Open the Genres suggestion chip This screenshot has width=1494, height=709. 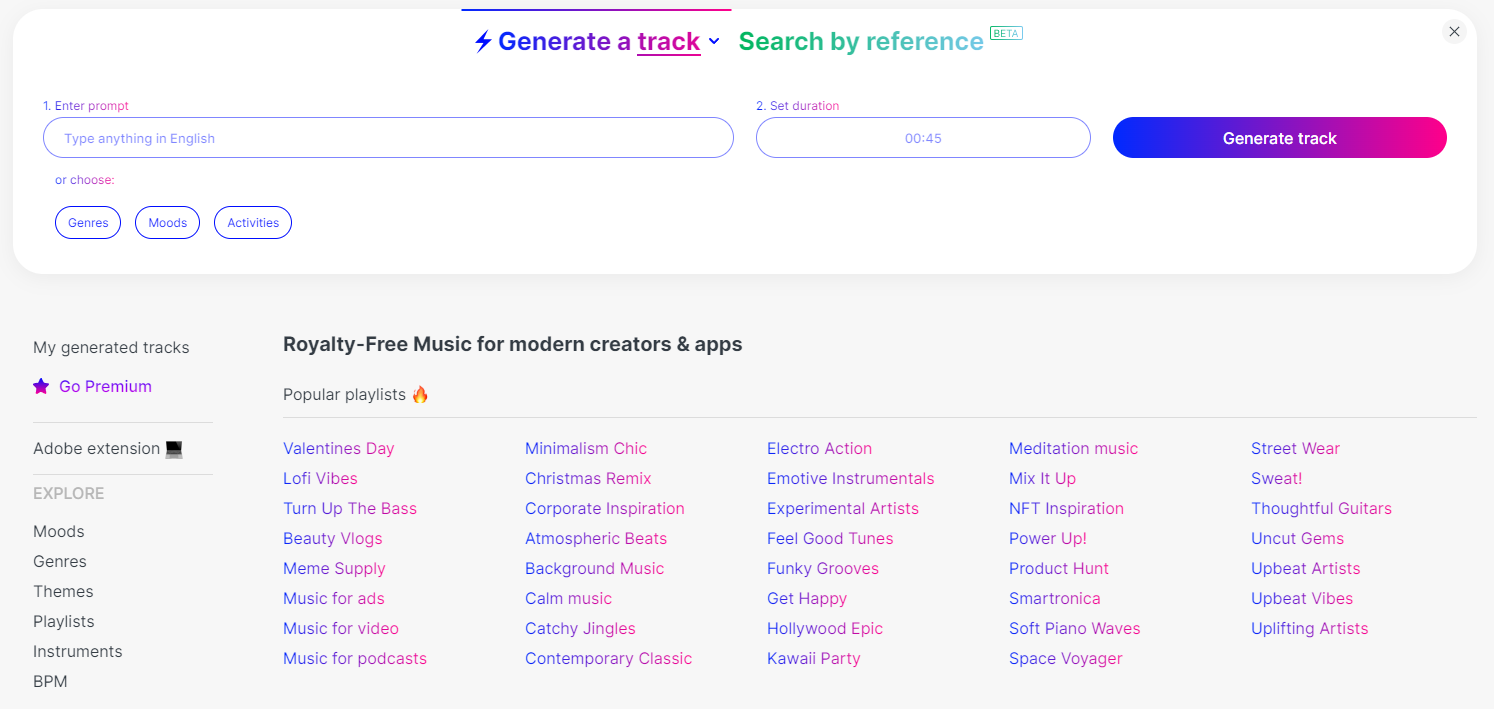(87, 222)
